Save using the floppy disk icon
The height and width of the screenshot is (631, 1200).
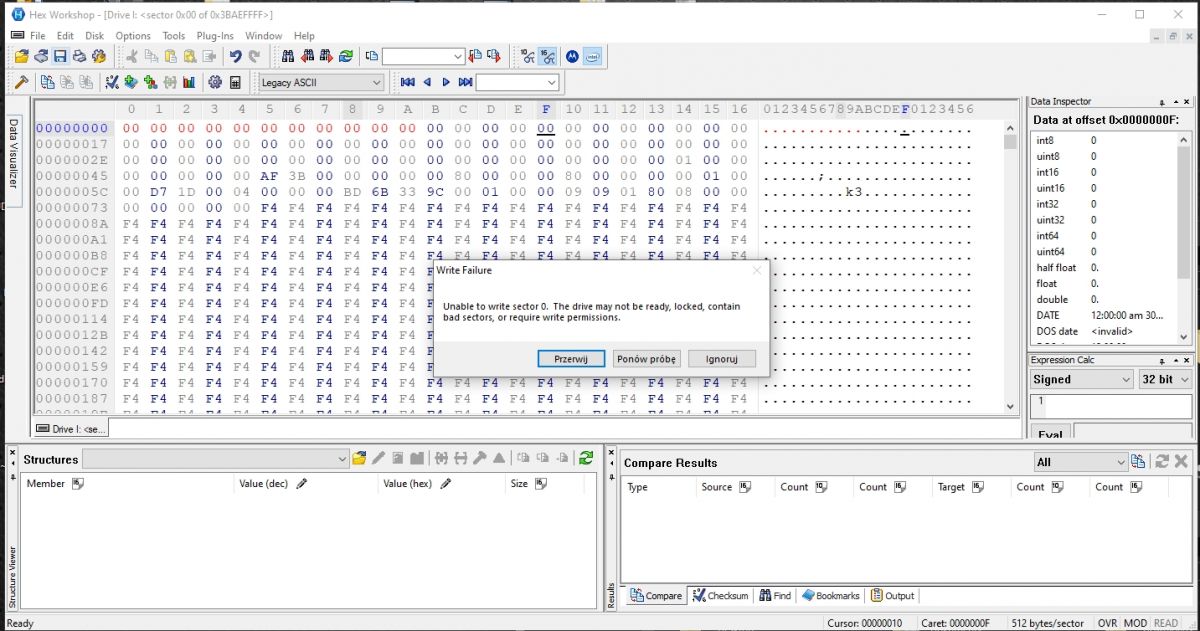point(60,57)
